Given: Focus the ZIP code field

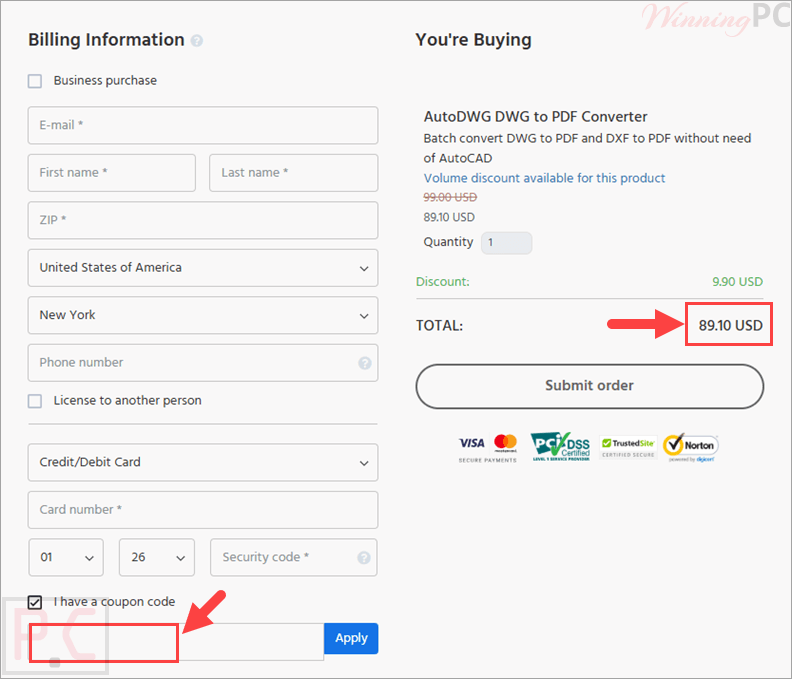Looking at the screenshot, I should [x=203, y=220].
